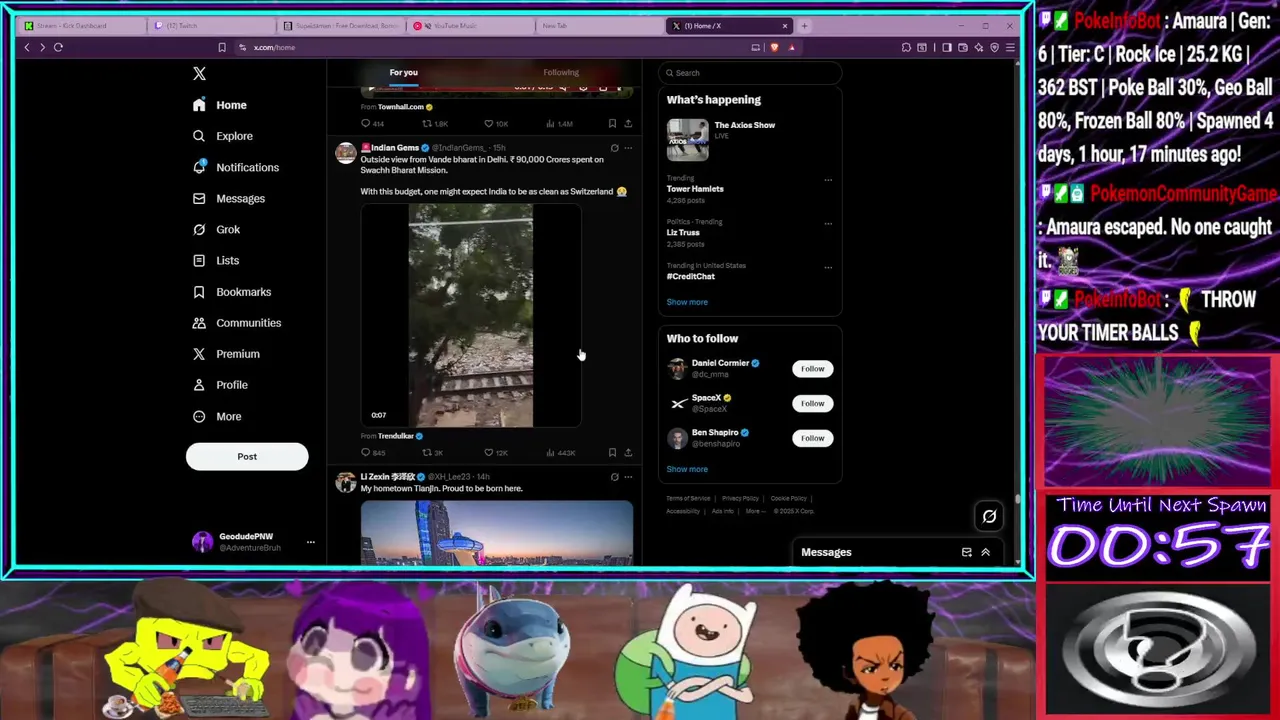This screenshot has width=1280, height=720.
Task: Click the X search field
Action: [x=750, y=73]
